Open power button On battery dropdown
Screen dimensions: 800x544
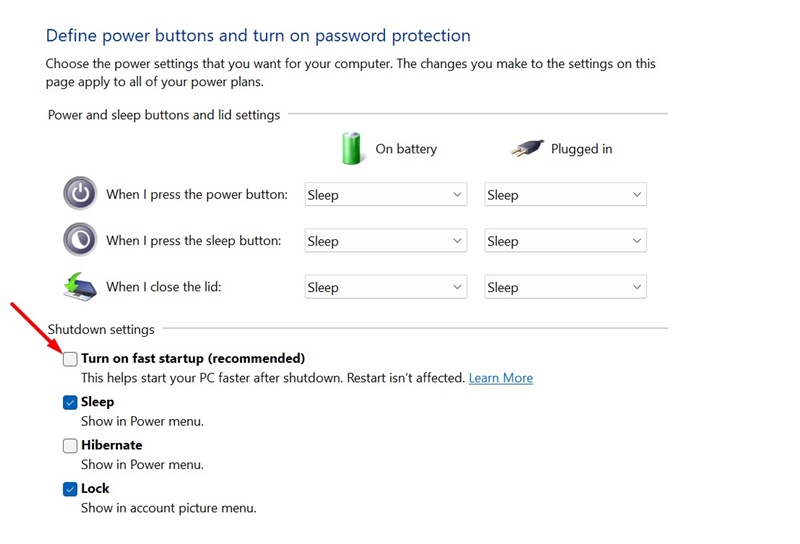coord(385,195)
